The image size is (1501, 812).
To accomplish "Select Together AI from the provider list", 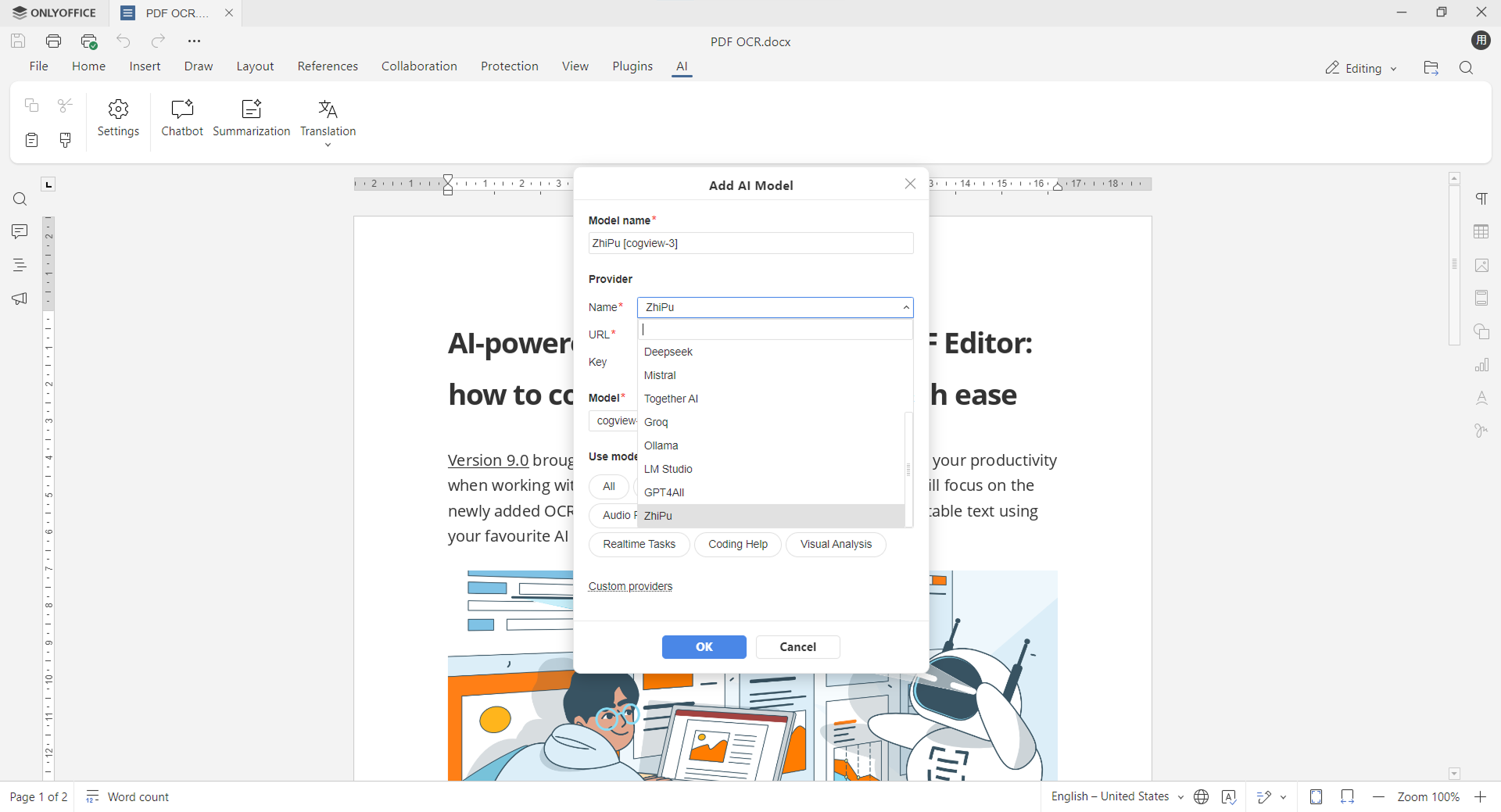I will 771,399.
